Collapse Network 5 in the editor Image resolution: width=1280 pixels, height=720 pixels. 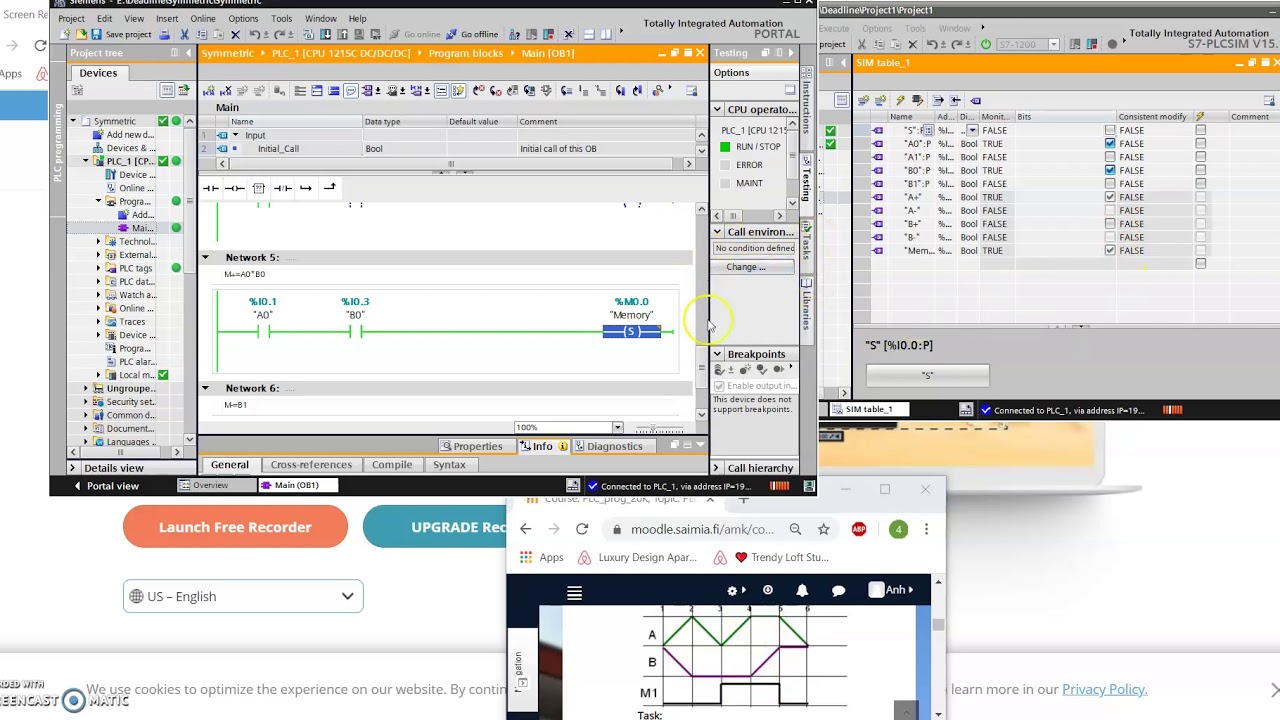point(205,258)
